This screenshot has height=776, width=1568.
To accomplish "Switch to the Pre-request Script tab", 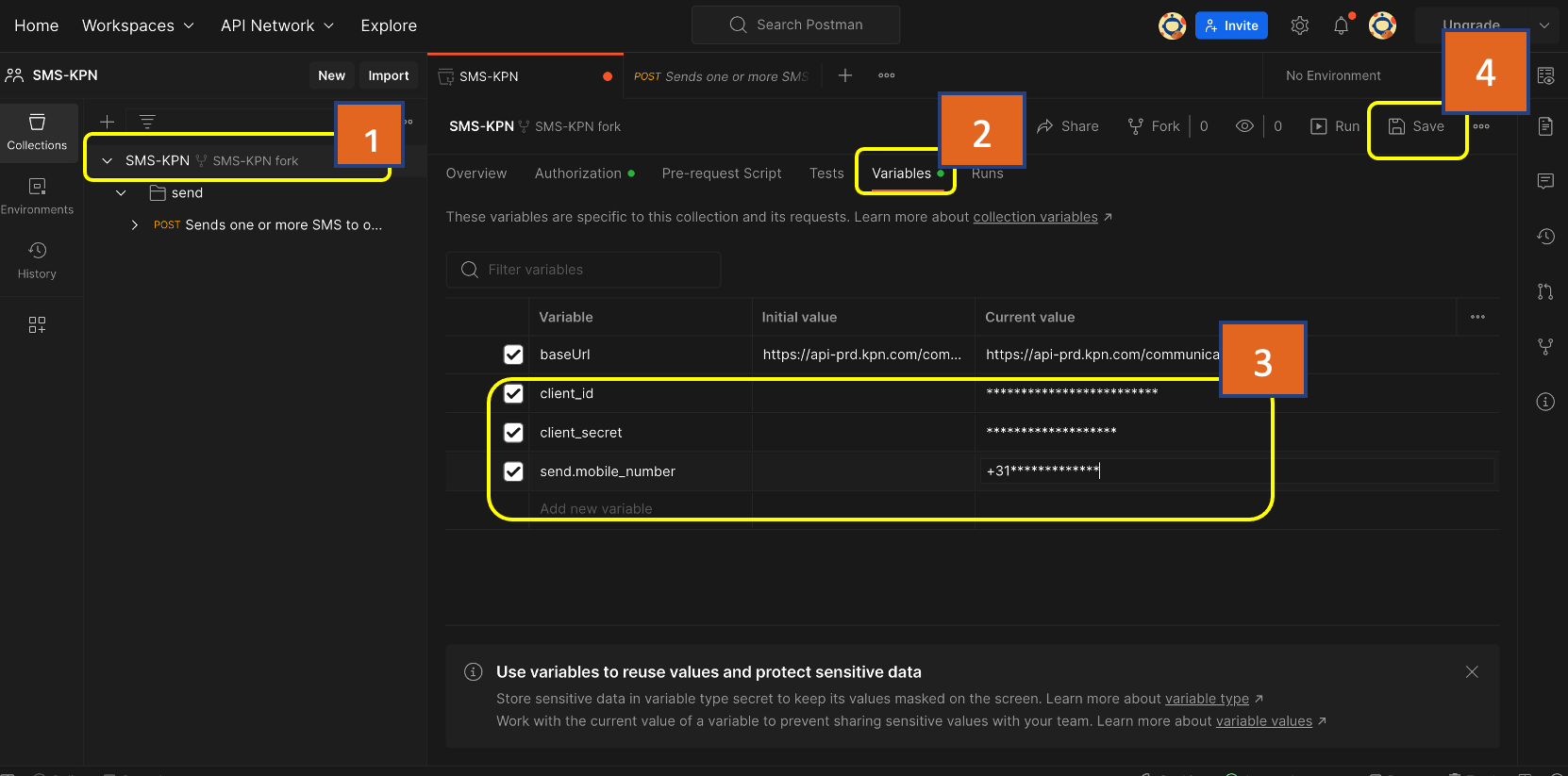I will point(722,173).
